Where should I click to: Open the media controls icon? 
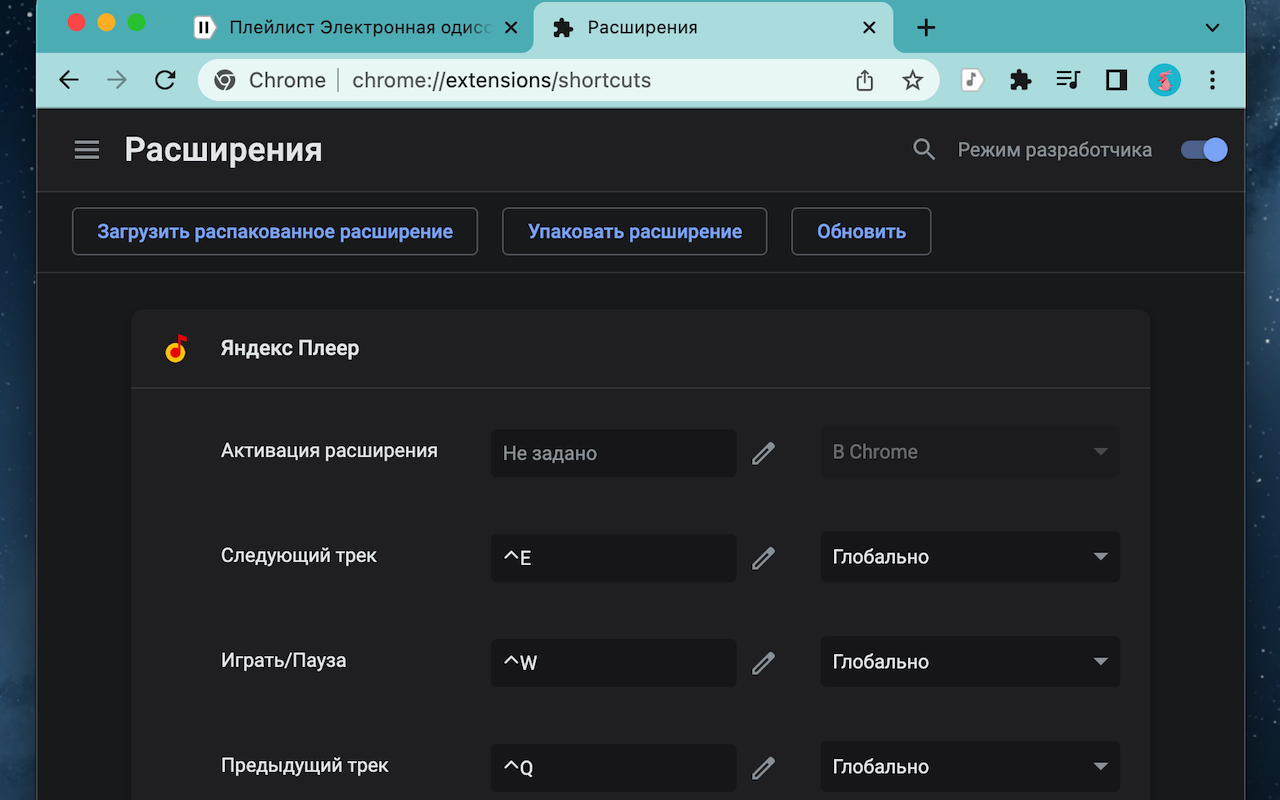tap(1068, 81)
